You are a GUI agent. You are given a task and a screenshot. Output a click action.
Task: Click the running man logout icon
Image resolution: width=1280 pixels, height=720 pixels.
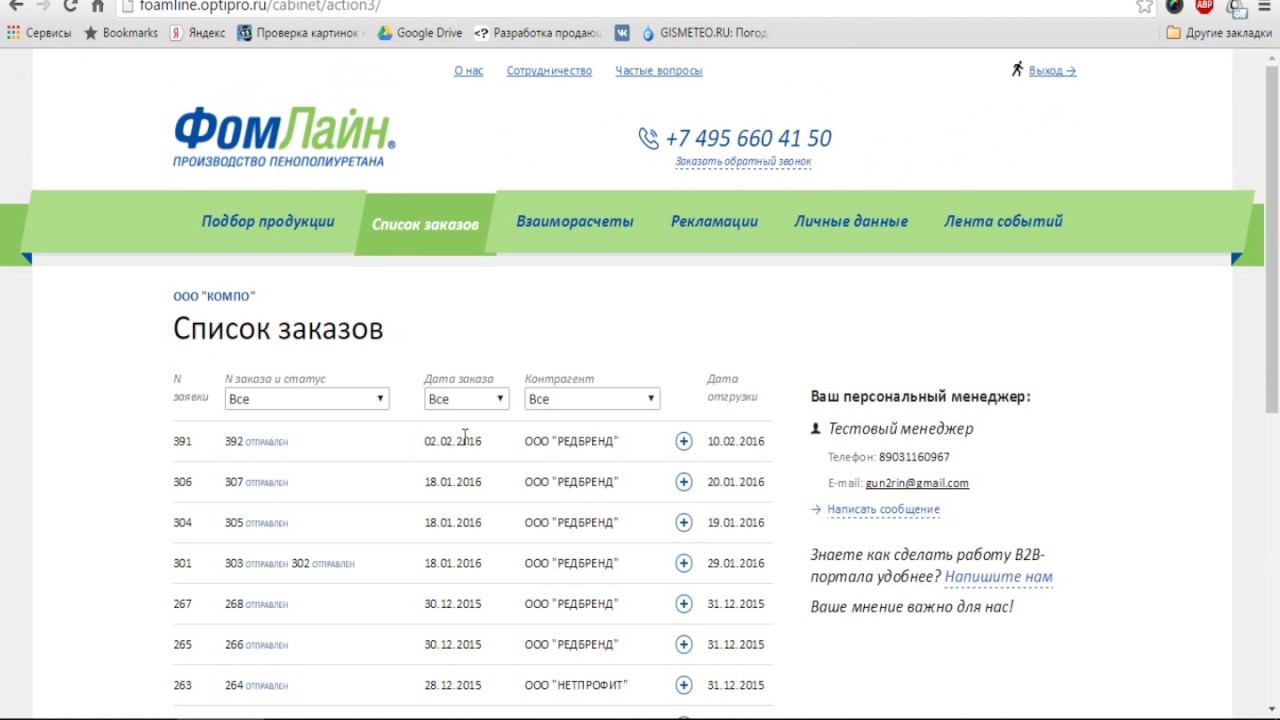click(x=1017, y=69)
